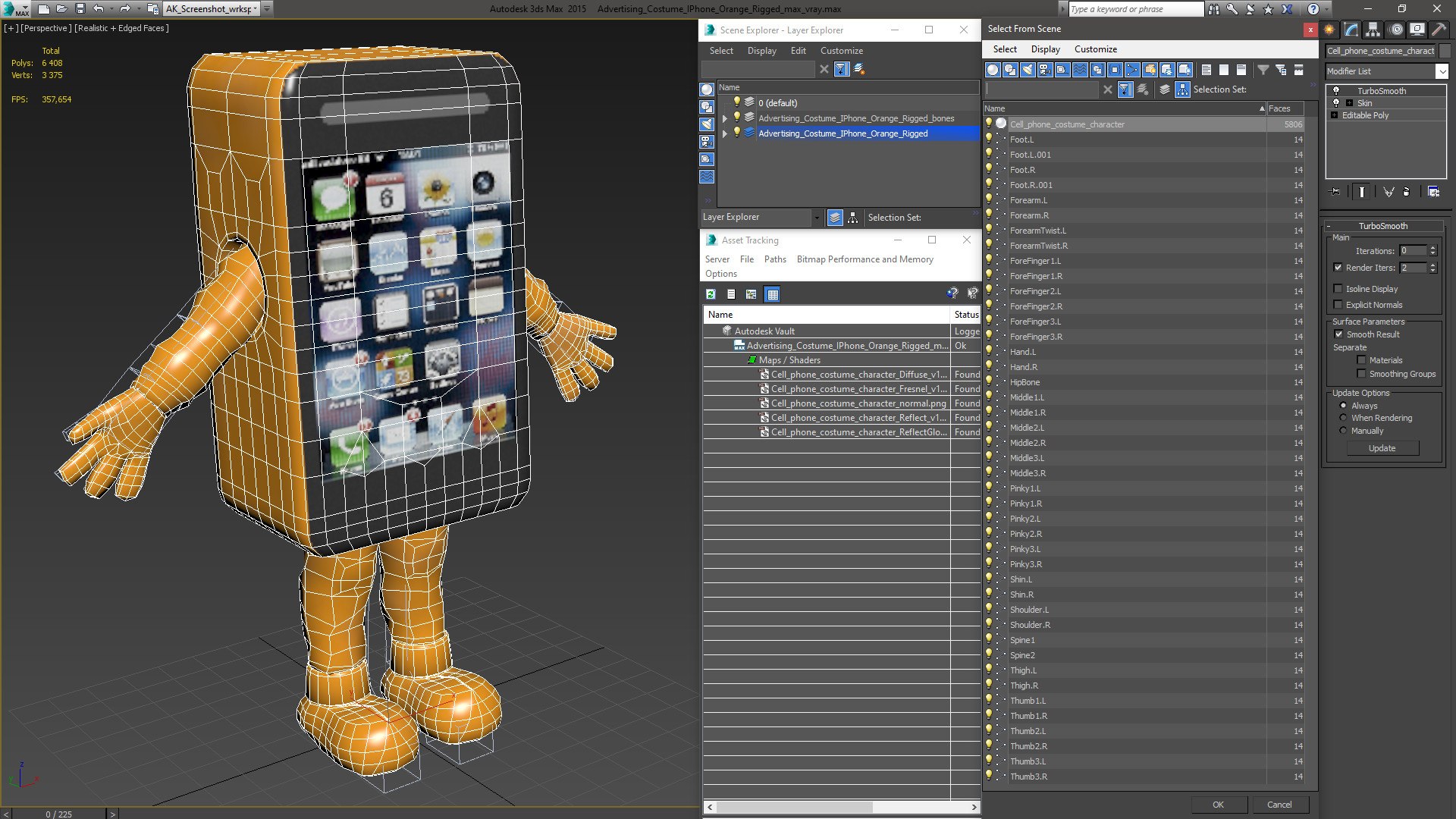Open Select menu in Scene Explorer
The width and height of the screenshot is (1456, 819).
721,51
